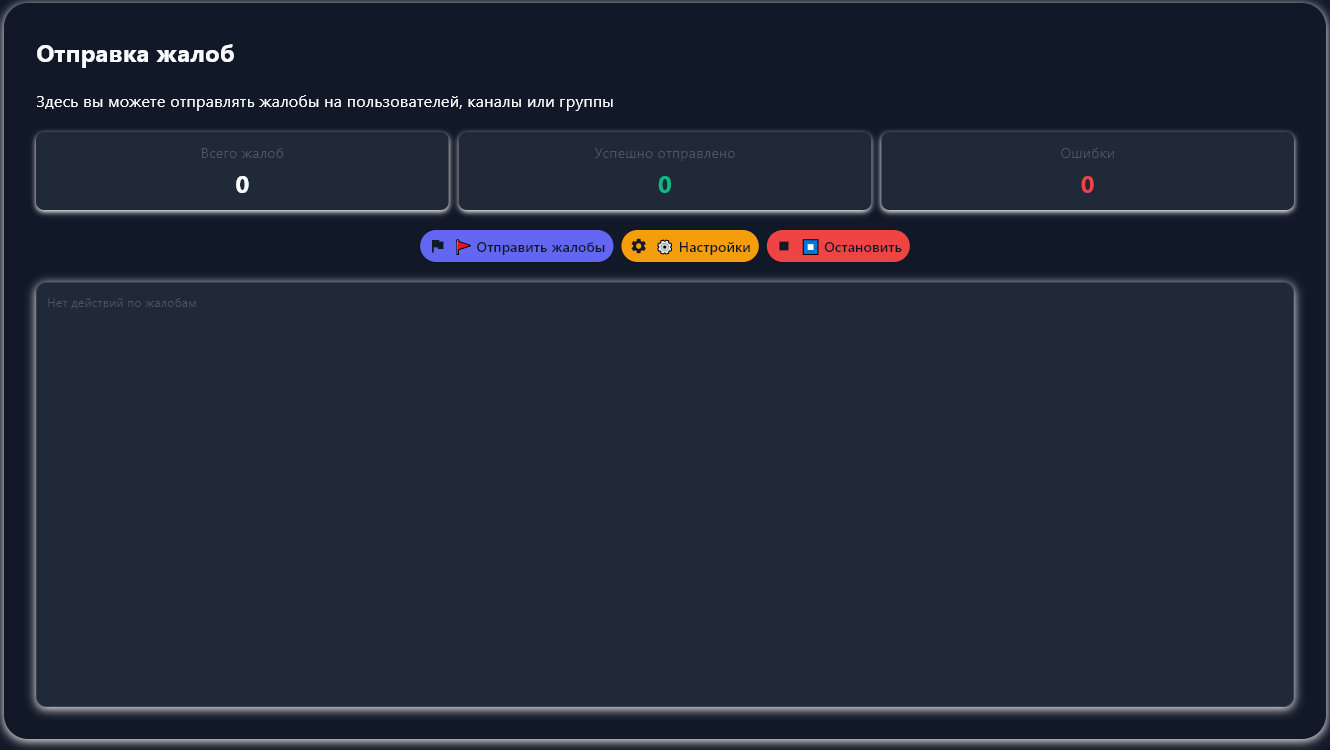Select the Ошибки stat card
The height and width of the screenshot is (750, 1330).
pyautogui.click(x=1087, y=171)
